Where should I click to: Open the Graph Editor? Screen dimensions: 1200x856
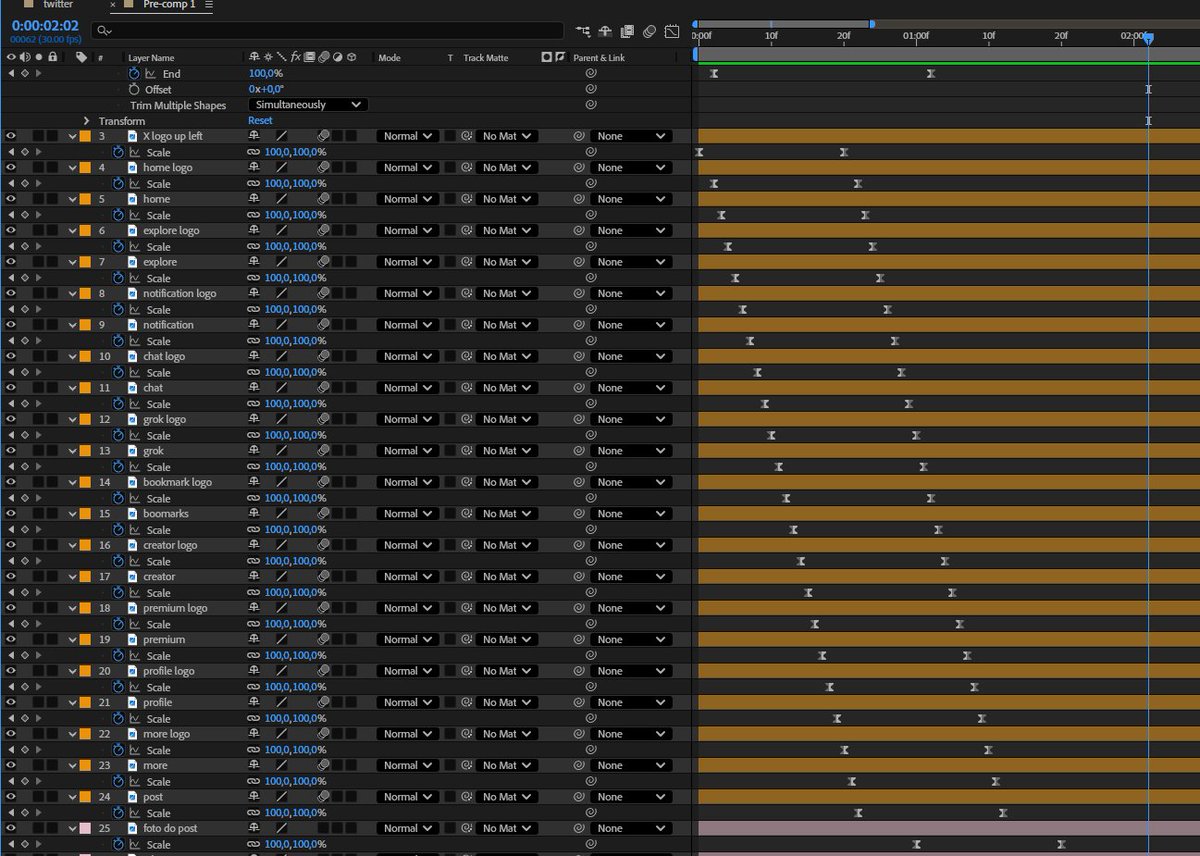click(671, 31)
